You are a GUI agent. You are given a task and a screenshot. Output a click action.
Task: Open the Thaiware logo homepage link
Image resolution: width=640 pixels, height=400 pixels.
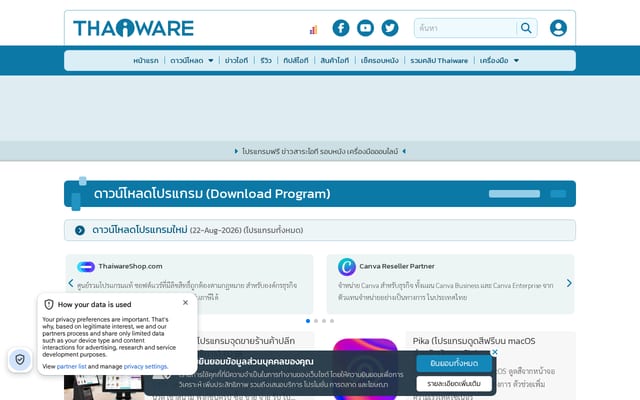coord(133,28)
